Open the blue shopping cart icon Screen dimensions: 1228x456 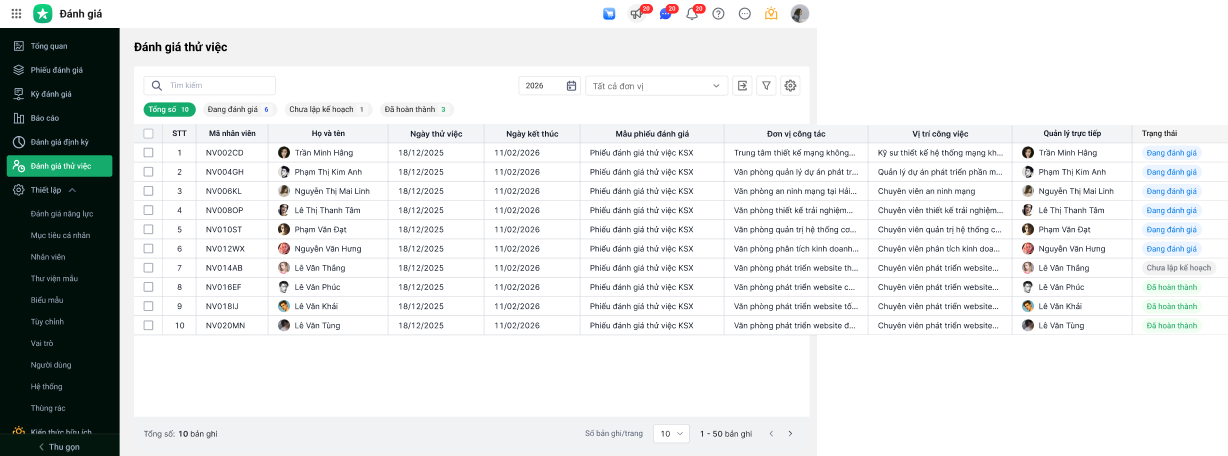tap(609, 14)
